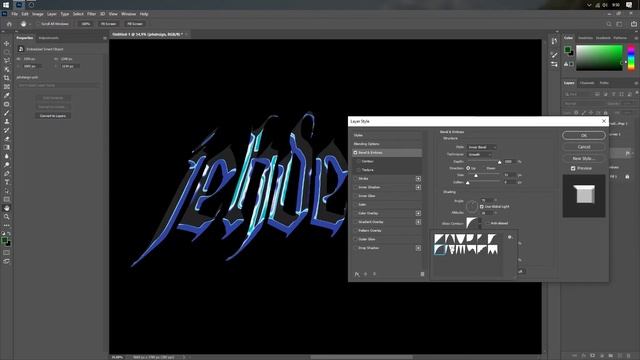Click the trash icon in Layer Style dialog
The image size is (640, 360).
[x=422, y=274]
